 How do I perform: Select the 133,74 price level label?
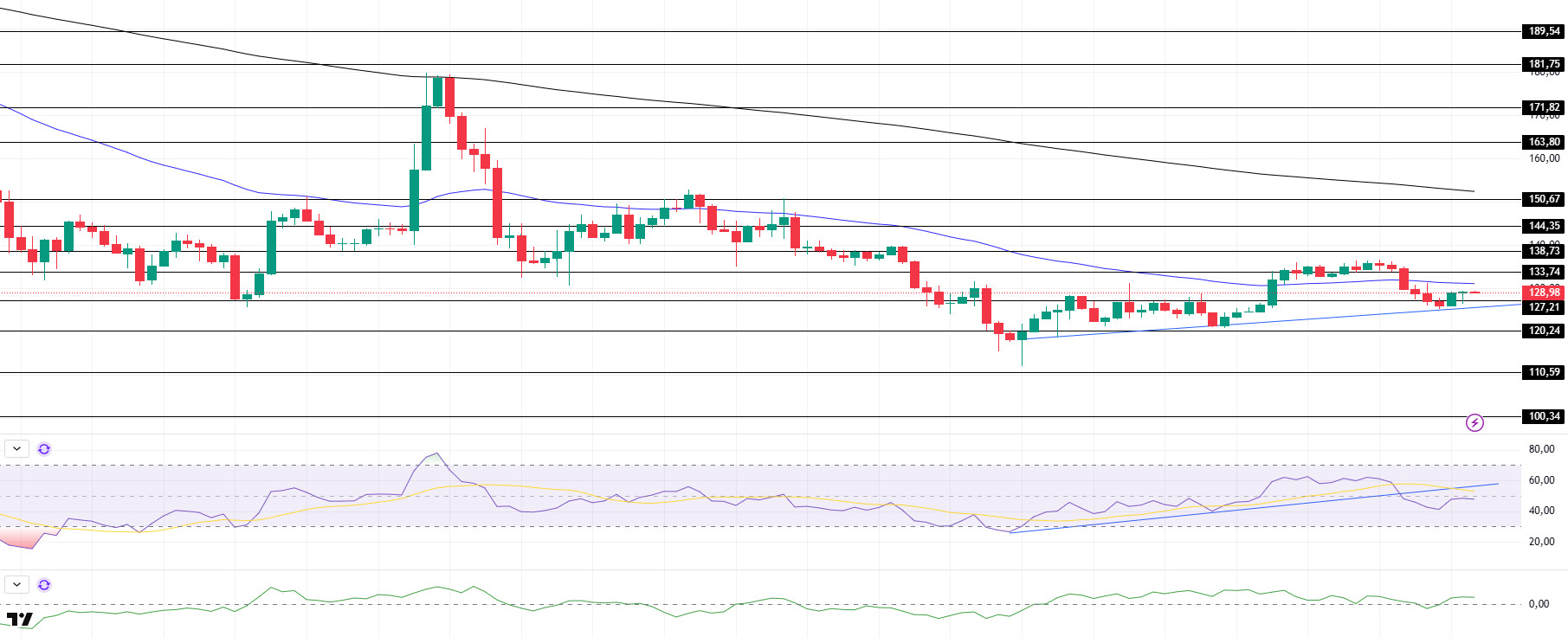click(1544, 272)
